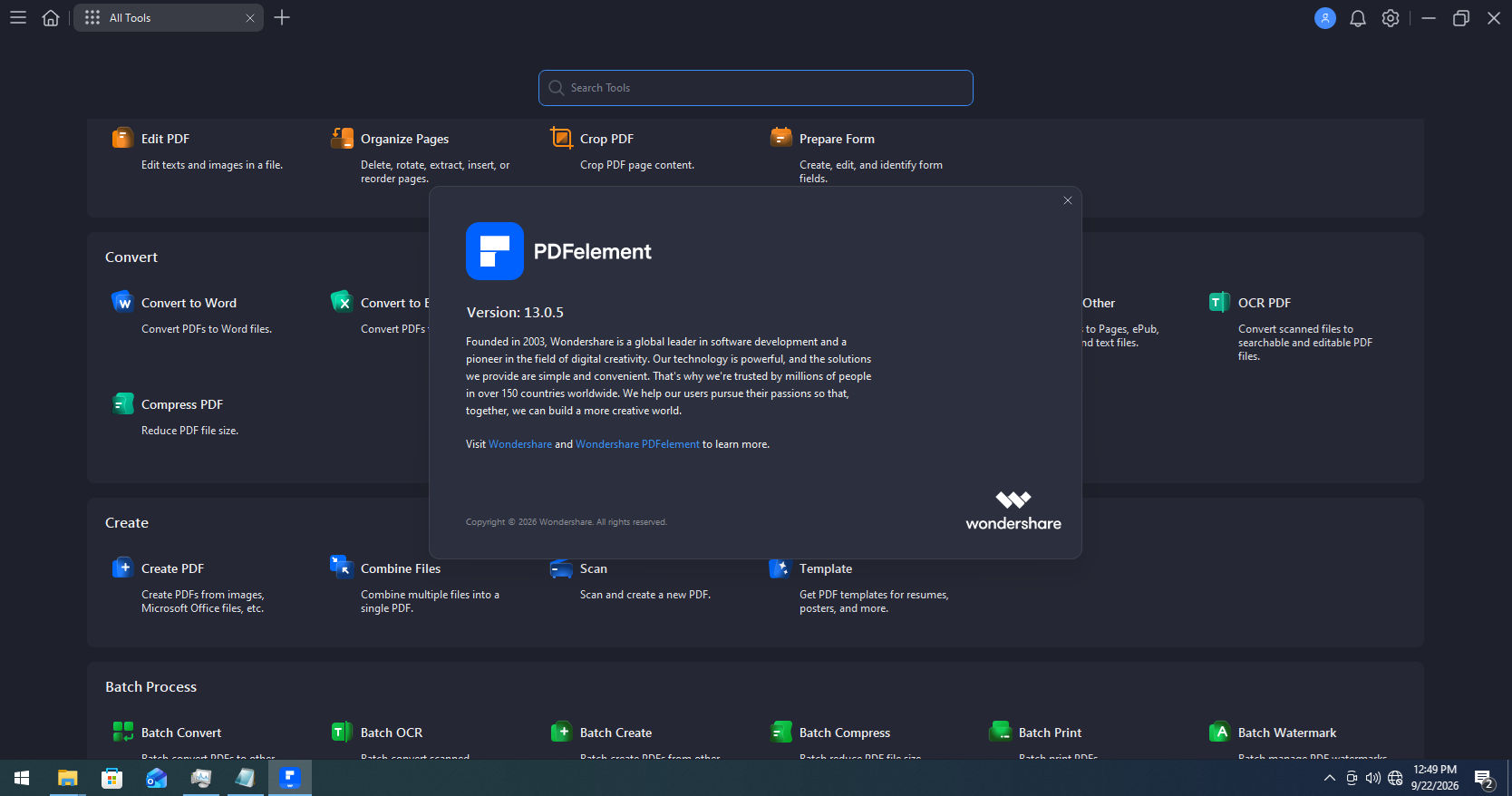1512x796 pixels.
Task: Open the taskbar clock showing 12:49 PM
Action: point(1435,778)
